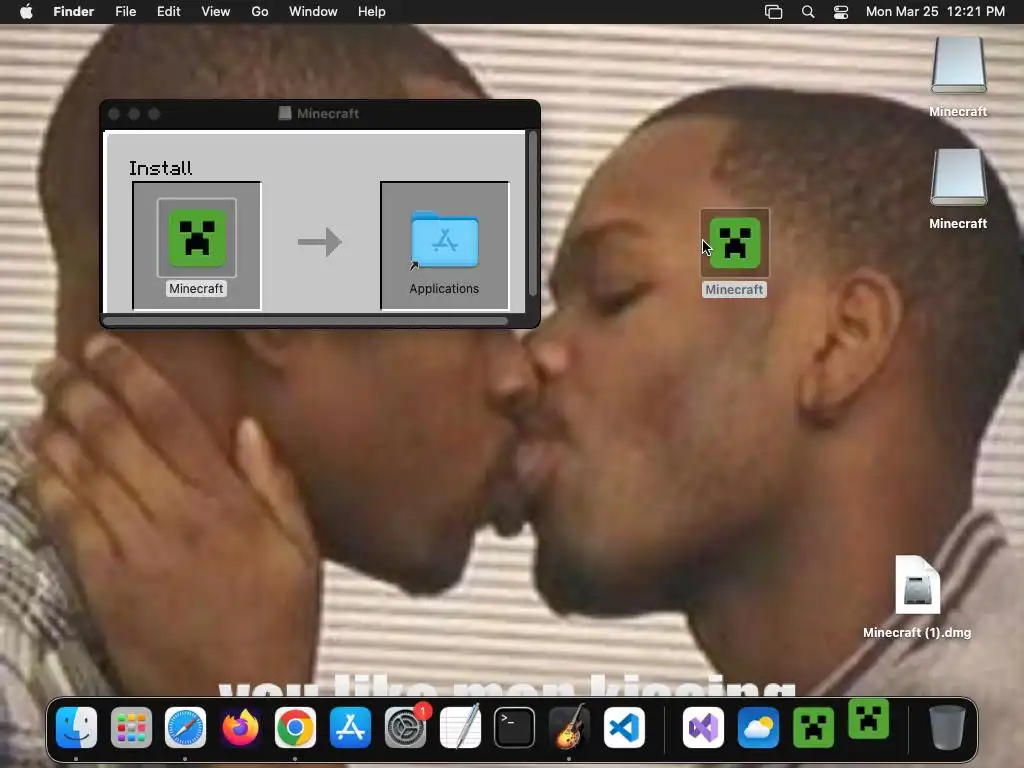Open the Edit menu

click(168, 12)
